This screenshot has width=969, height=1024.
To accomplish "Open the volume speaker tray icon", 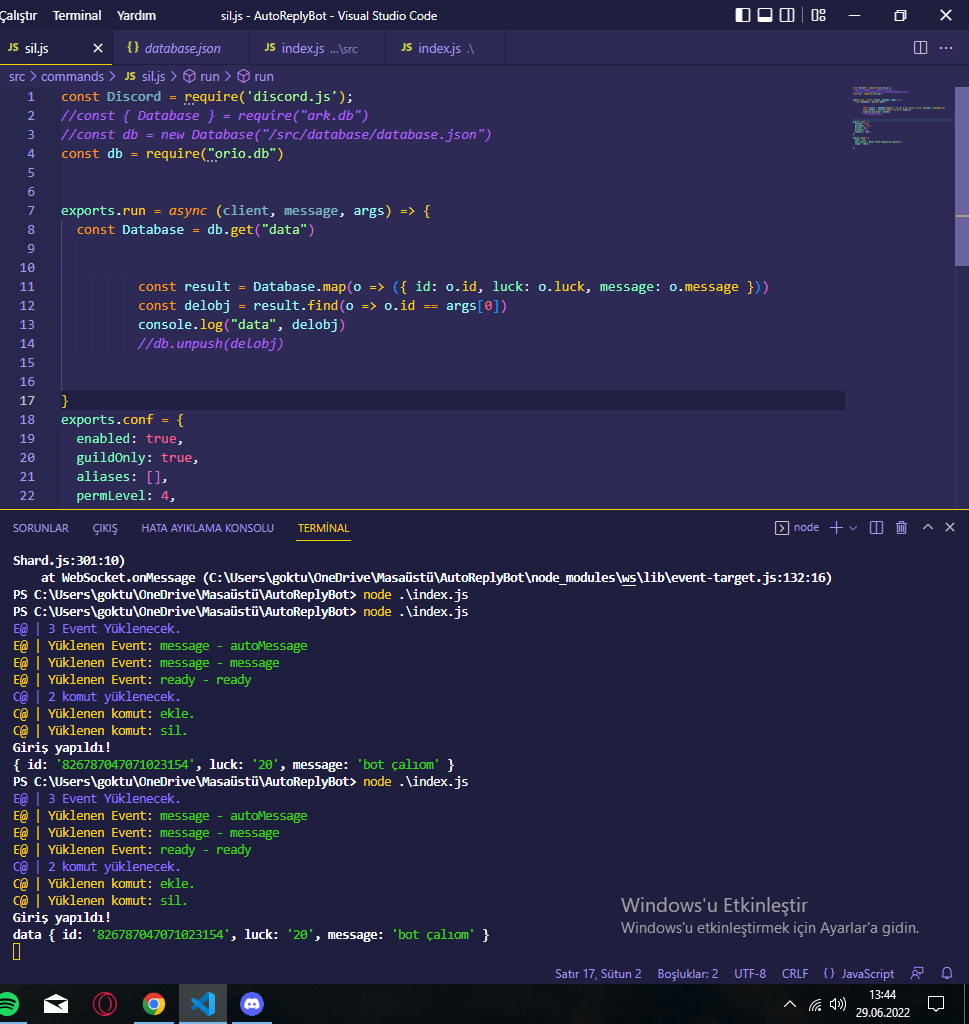I will point(838,1004).
